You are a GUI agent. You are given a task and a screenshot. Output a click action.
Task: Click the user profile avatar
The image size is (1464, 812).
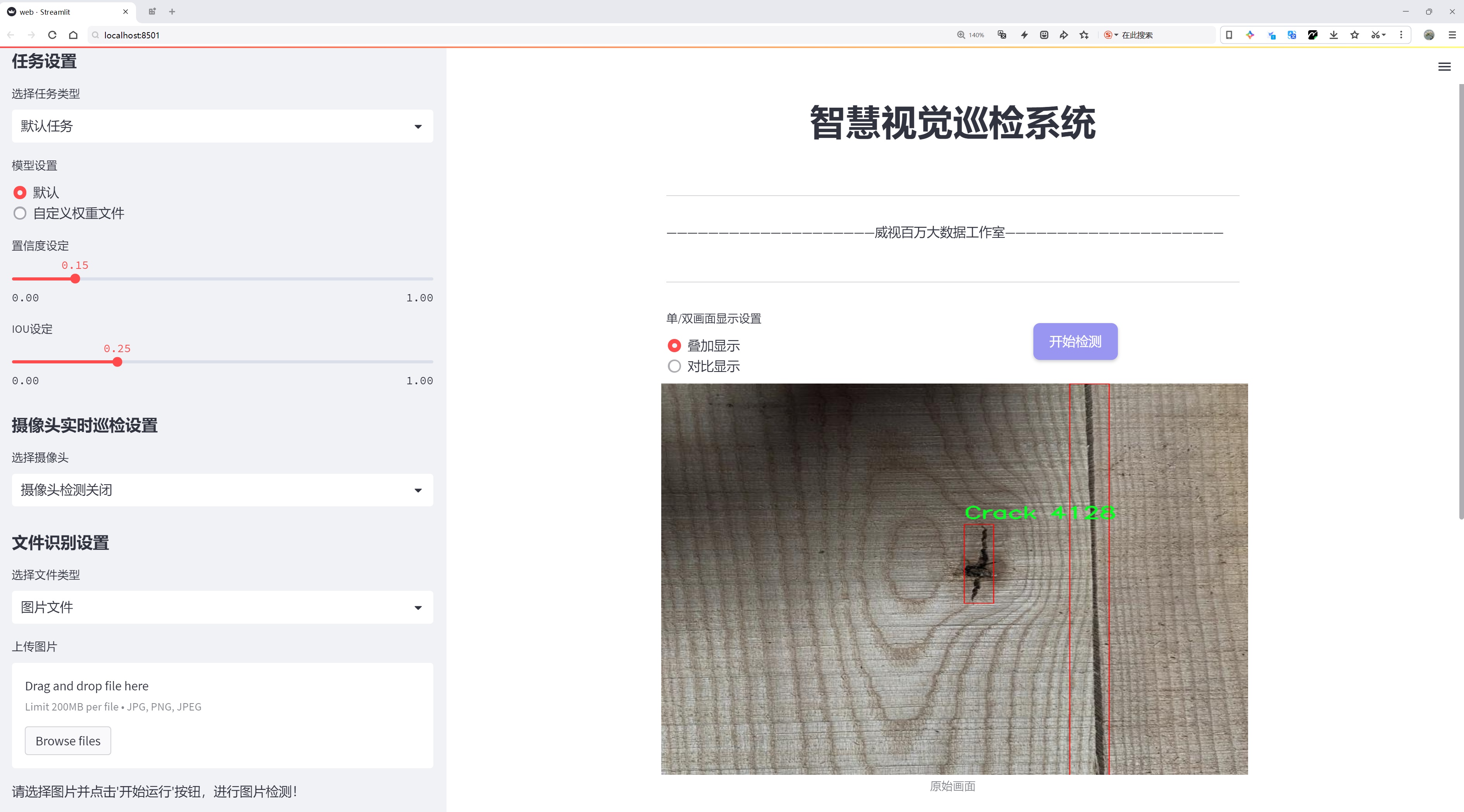click(1429, 35)
